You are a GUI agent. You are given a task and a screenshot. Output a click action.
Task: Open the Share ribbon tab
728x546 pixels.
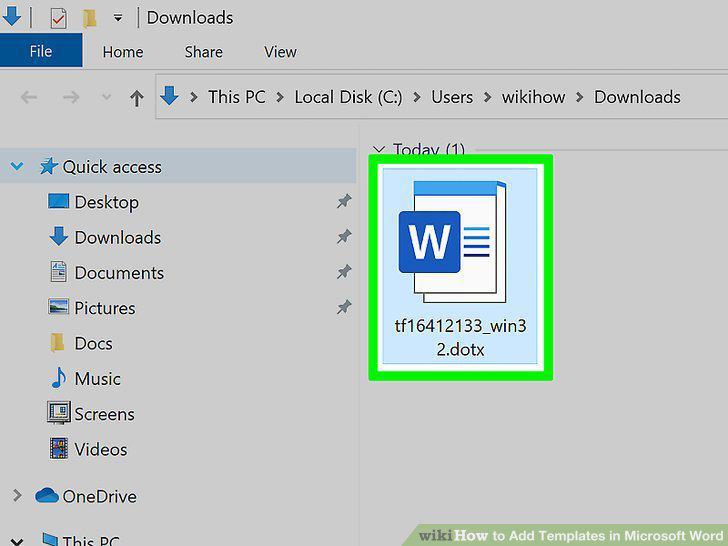tap(203, 52)
